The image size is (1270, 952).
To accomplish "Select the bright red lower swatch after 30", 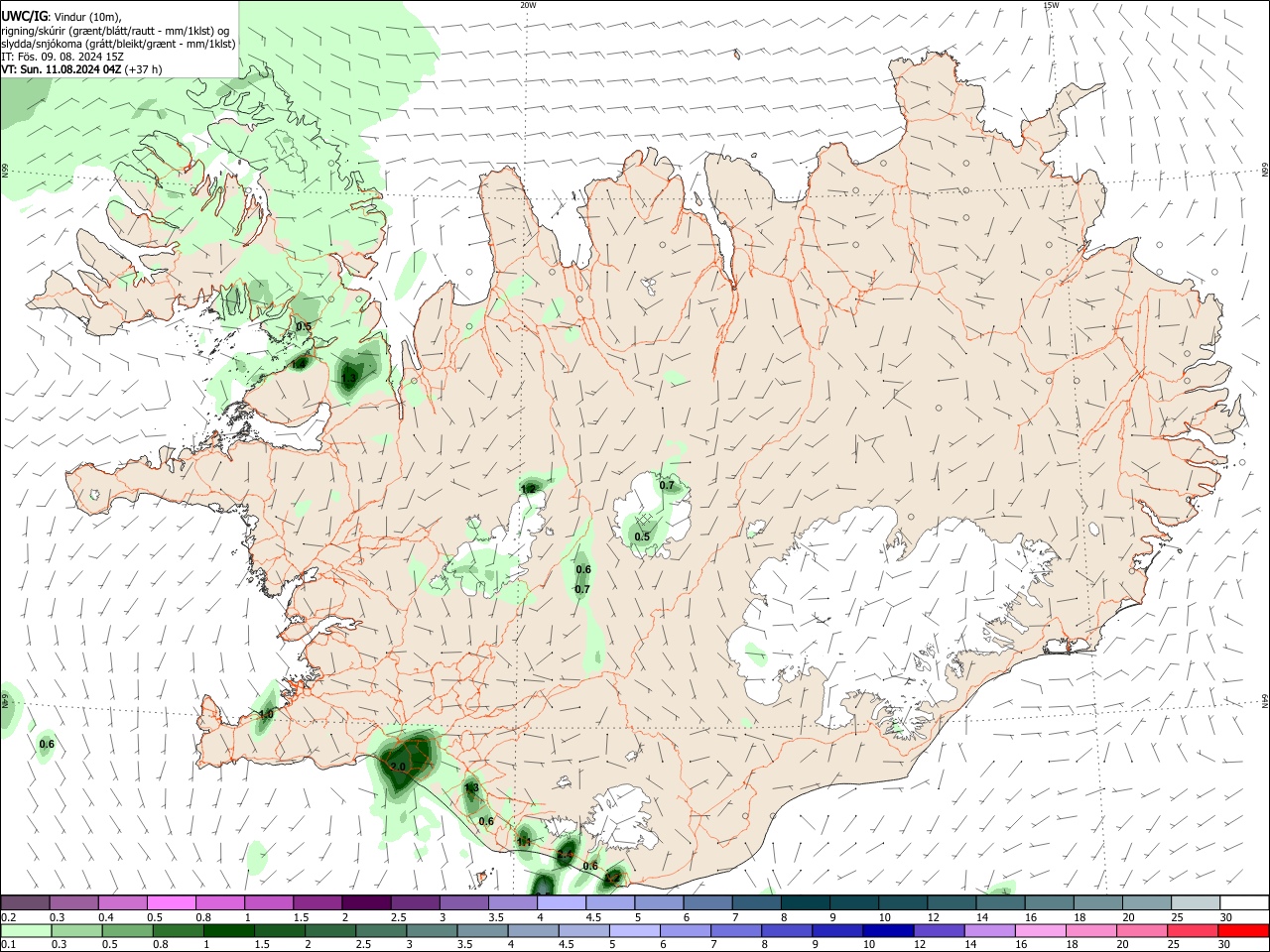I will [1242, 930].
